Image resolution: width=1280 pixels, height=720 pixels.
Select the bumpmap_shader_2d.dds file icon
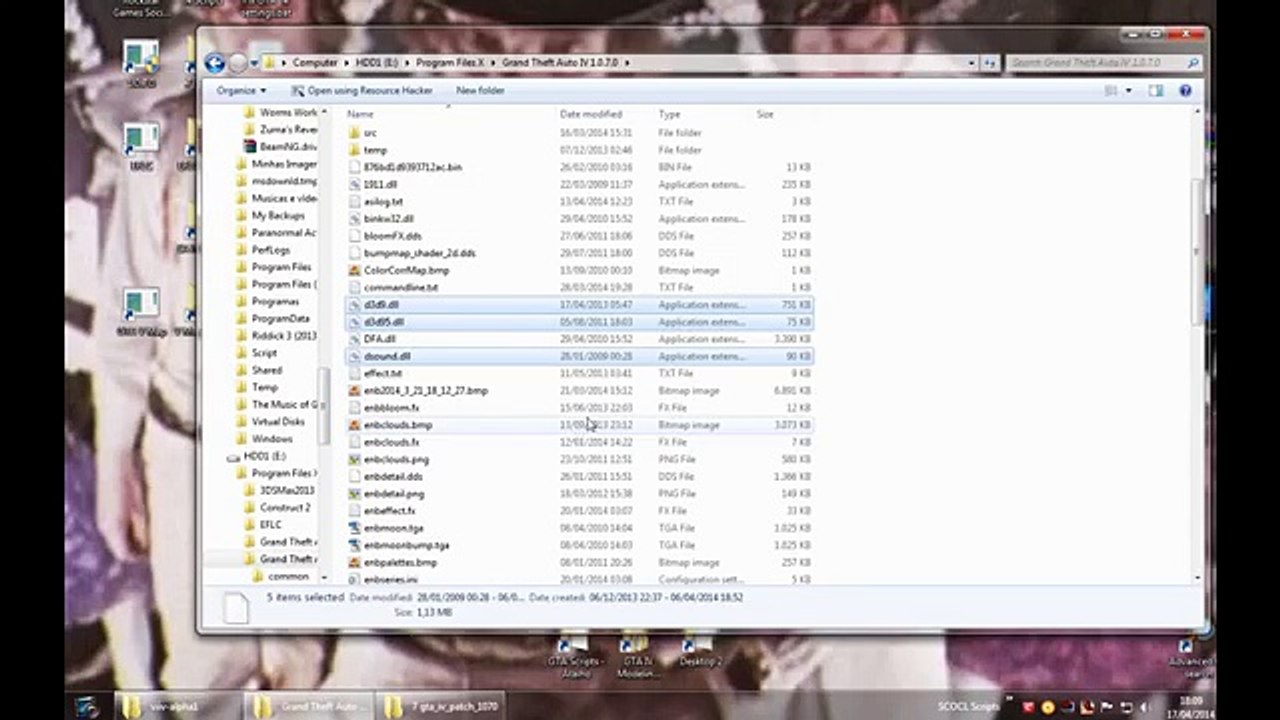pos(353,253)
